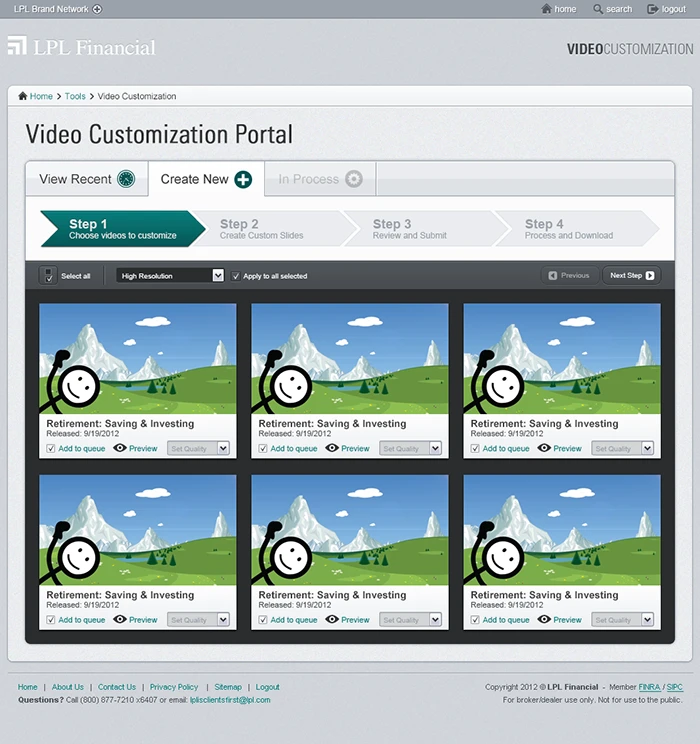Open the footer Home link

point(28,687)
